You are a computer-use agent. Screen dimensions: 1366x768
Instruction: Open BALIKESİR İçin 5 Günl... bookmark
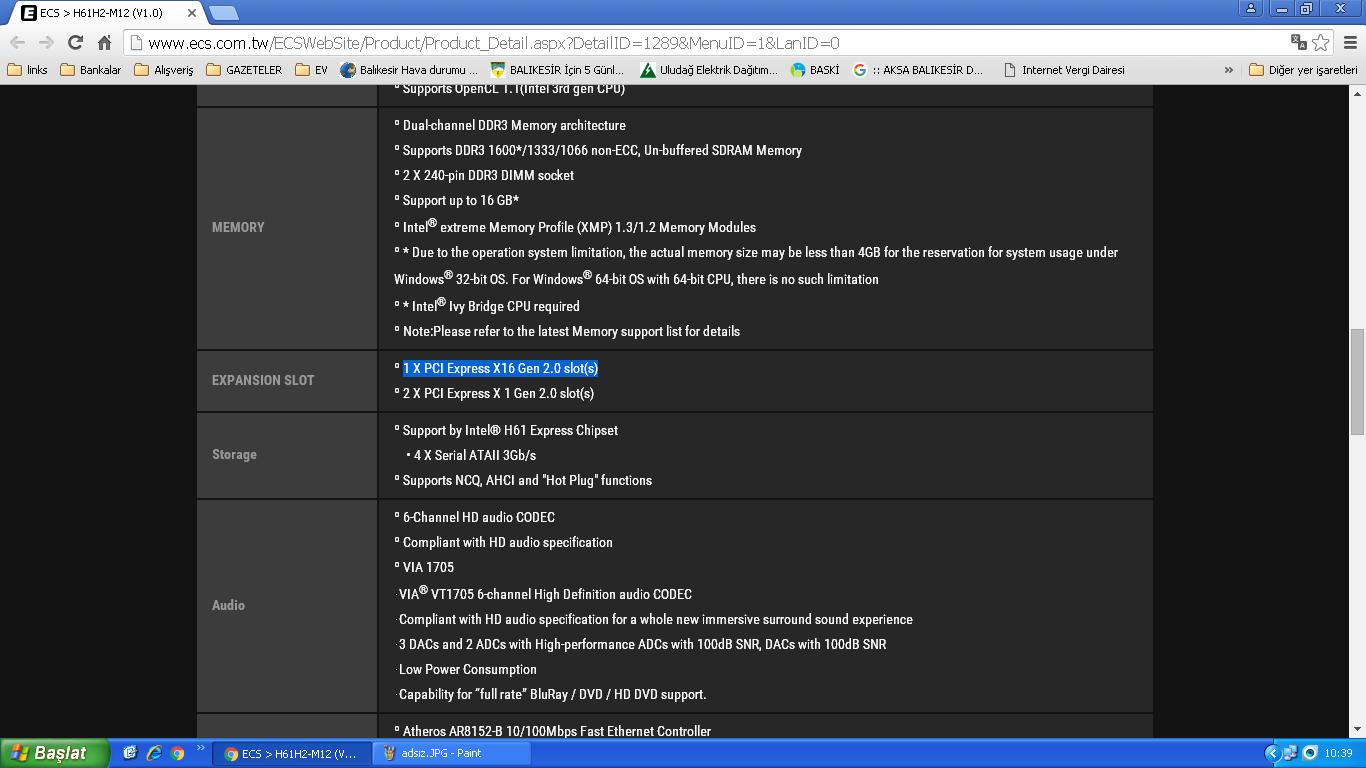pos(557,70)
